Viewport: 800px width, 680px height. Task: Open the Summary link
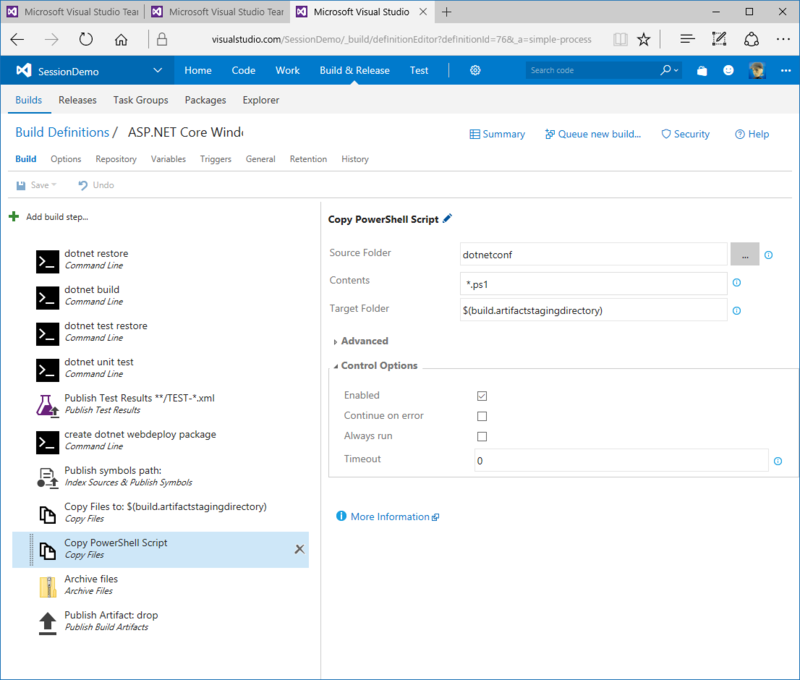[497, 134]
